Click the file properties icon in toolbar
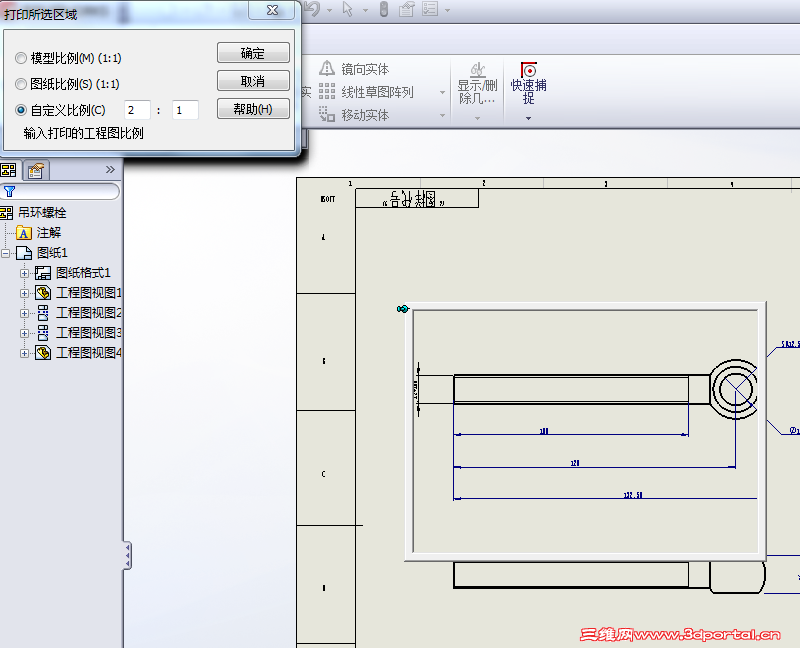 coord(407,9)
